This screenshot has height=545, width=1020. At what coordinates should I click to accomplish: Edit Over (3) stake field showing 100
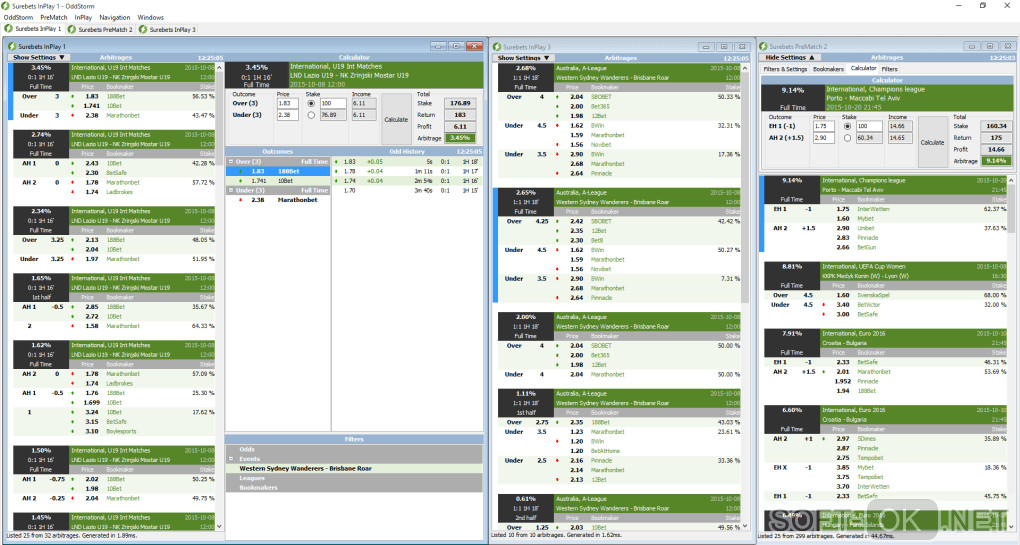pos(333,103)
